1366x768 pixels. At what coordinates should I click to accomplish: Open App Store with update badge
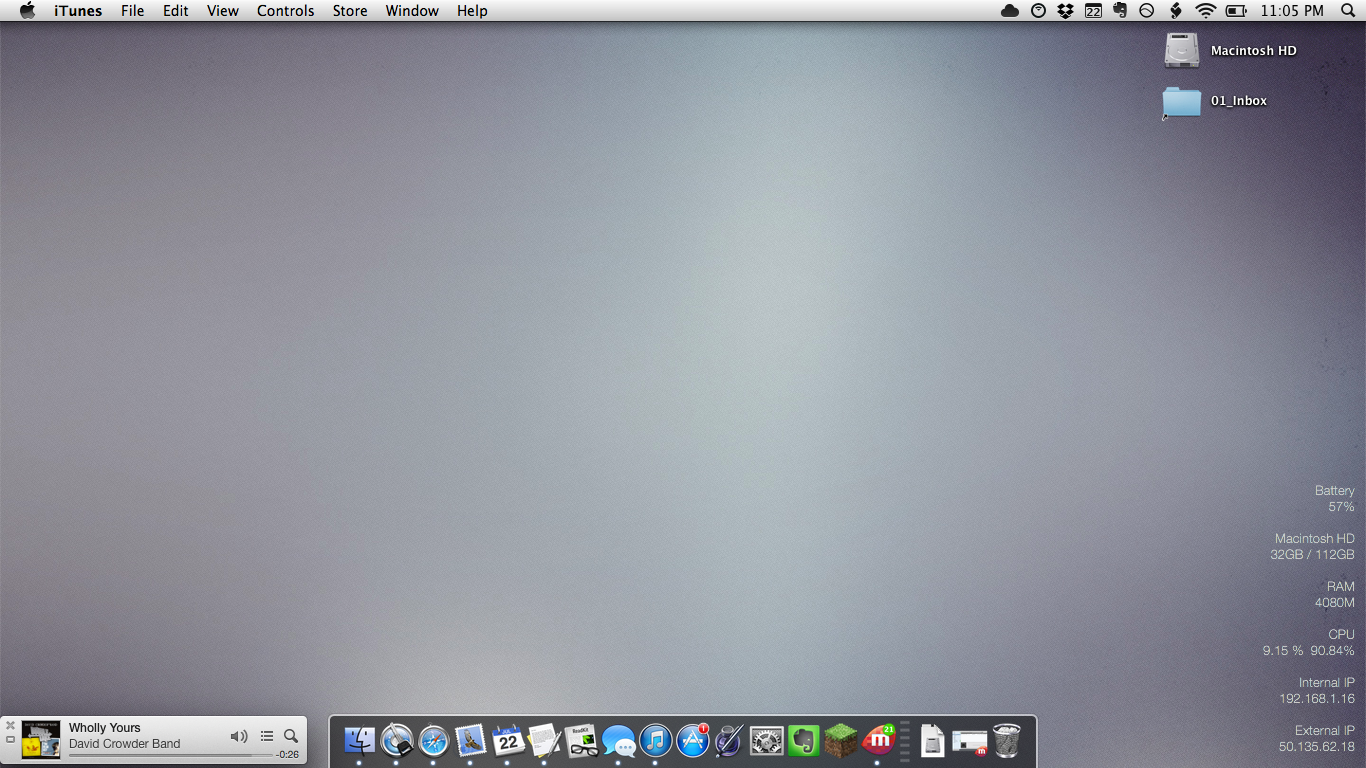[693, 741]
